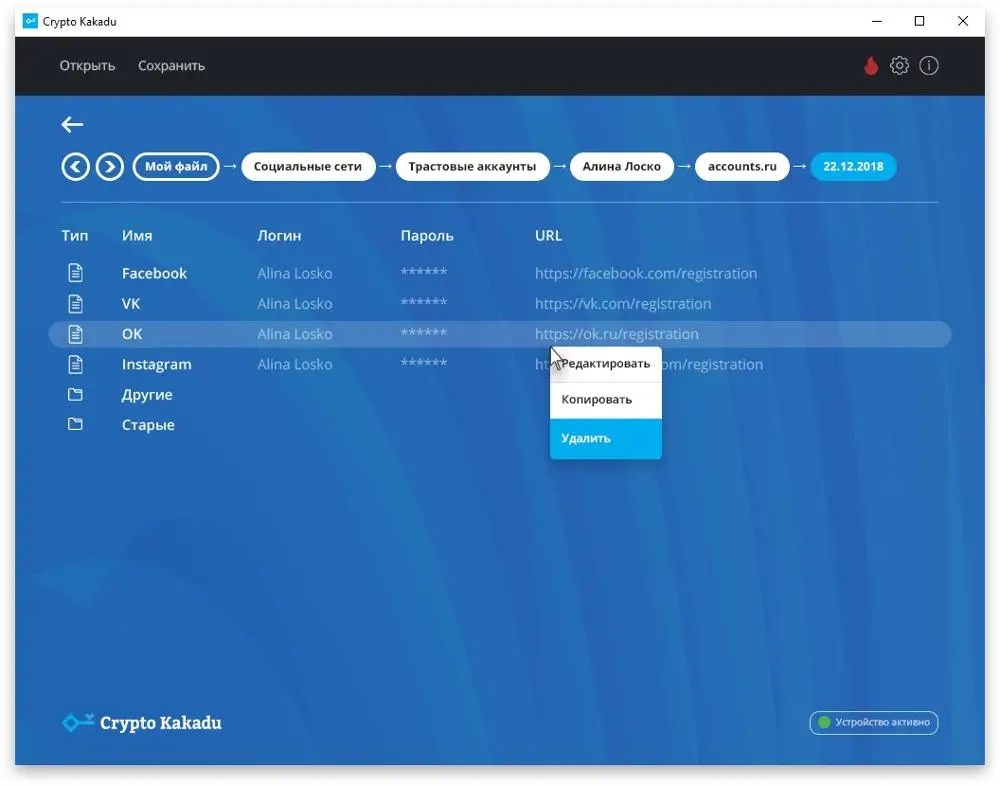Navigate to Социальные сети breadcrumb

pos(308,167)
